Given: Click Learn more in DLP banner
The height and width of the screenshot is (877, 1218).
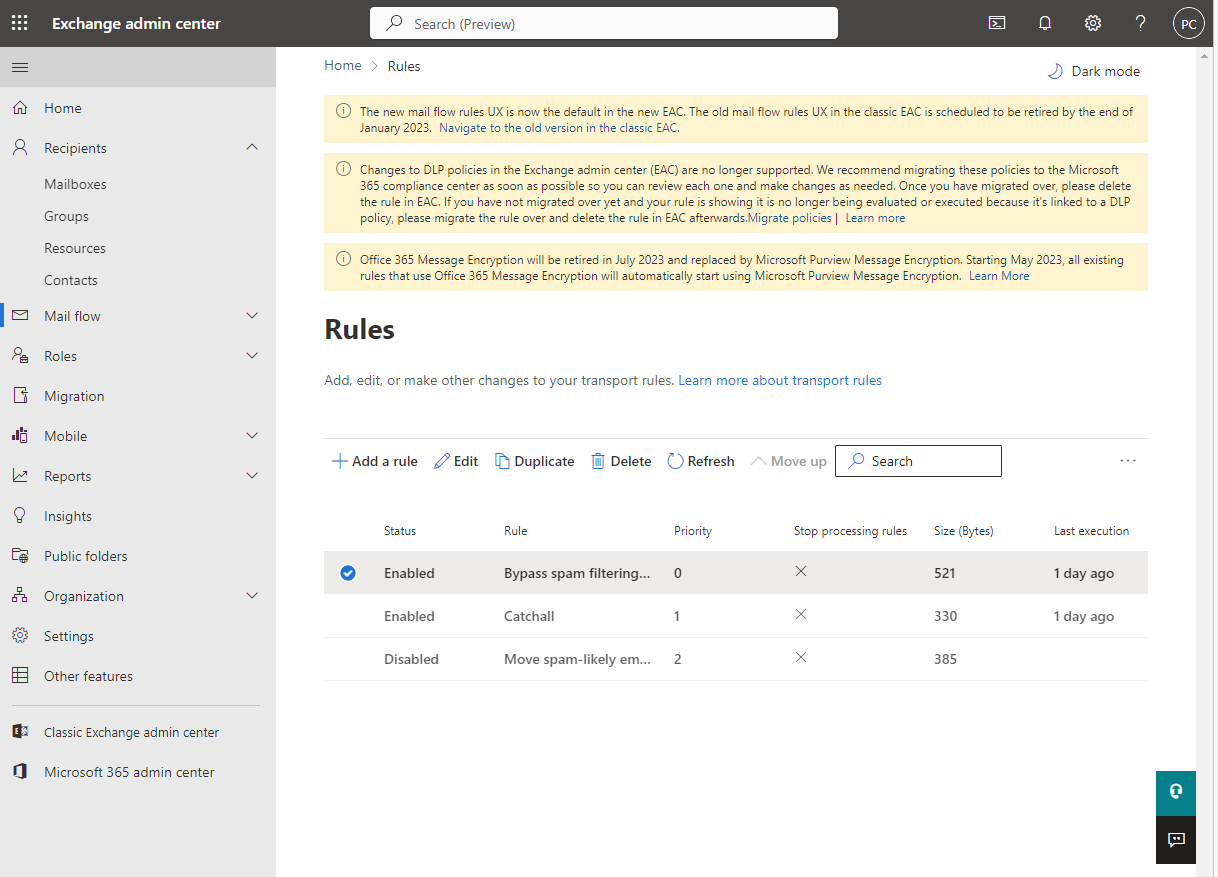Looking at the screenshot, I should pyautogui.click(x=875, y=218).
